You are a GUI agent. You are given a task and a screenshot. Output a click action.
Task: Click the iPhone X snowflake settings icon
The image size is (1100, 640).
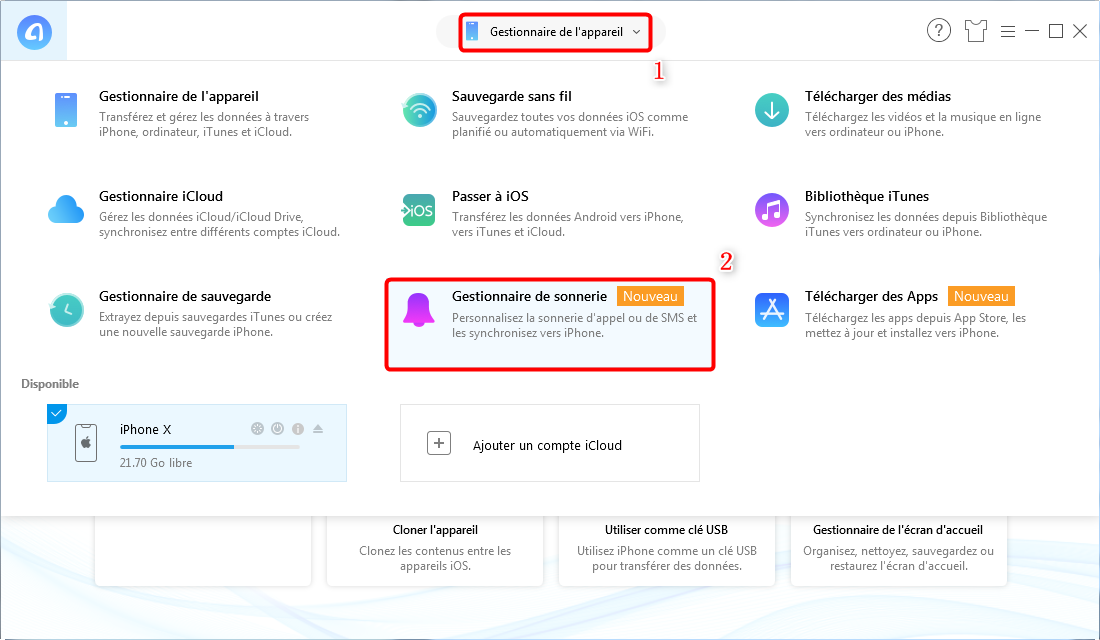click(x=257, y=429)
